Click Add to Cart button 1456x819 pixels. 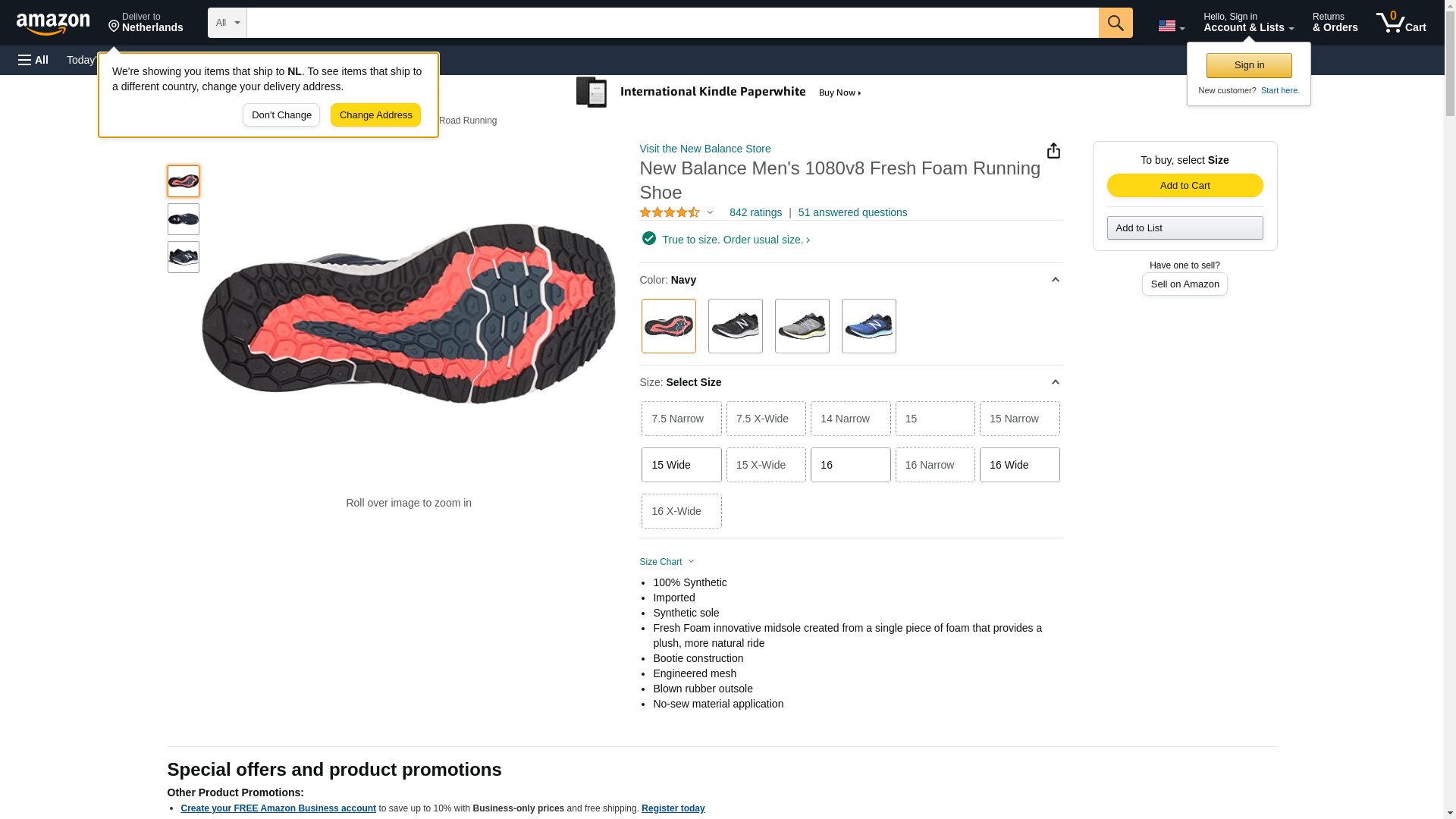[x=1185, y=186]
